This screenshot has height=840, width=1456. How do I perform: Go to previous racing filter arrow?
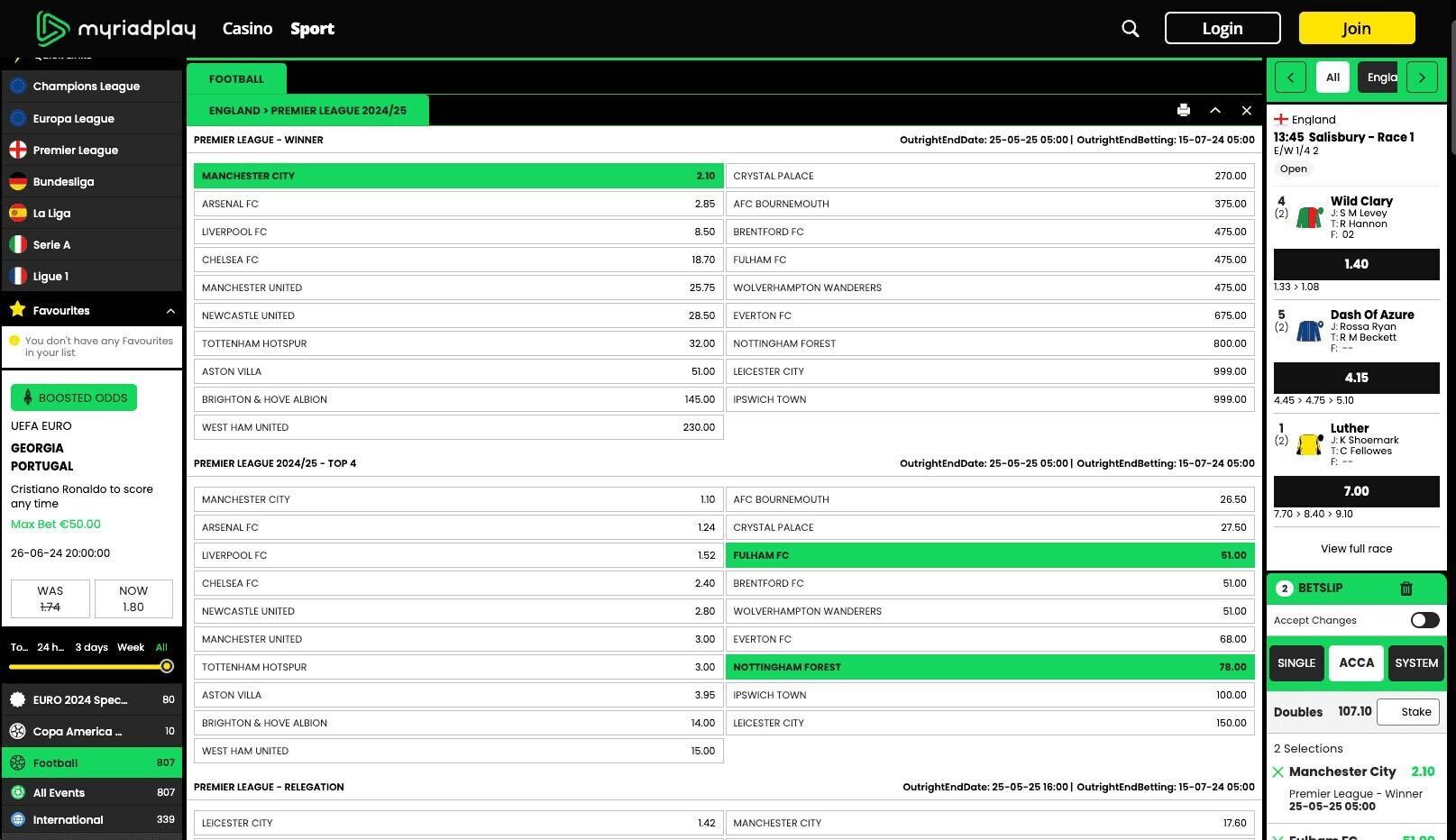click(1290, 78)
